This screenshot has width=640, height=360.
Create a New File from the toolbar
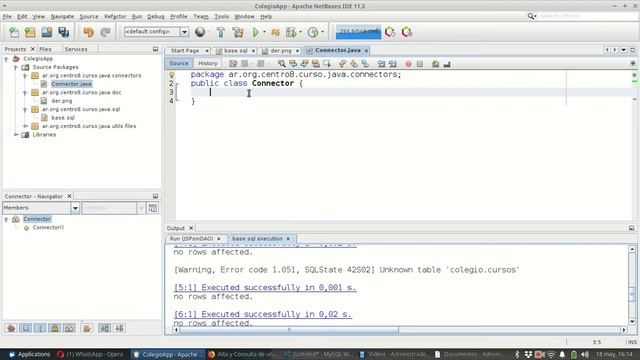click(x=13, y=32)
